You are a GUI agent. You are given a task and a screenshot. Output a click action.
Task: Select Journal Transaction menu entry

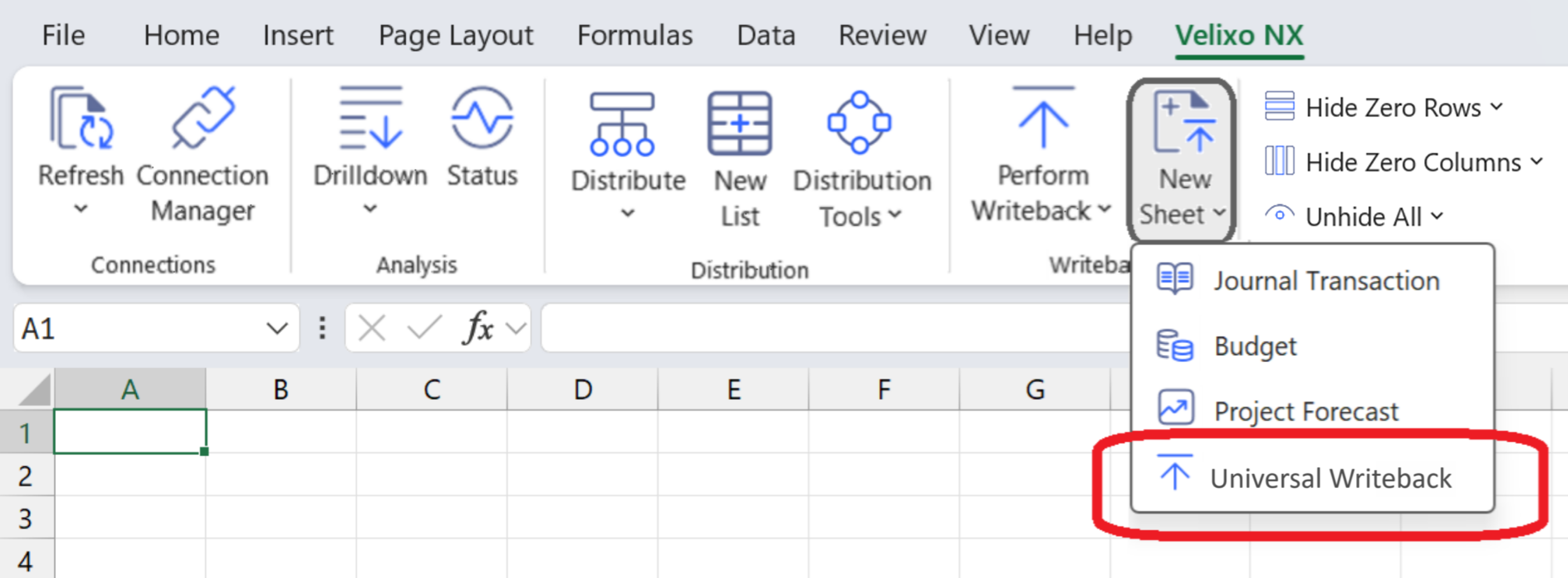point(1312,280)
